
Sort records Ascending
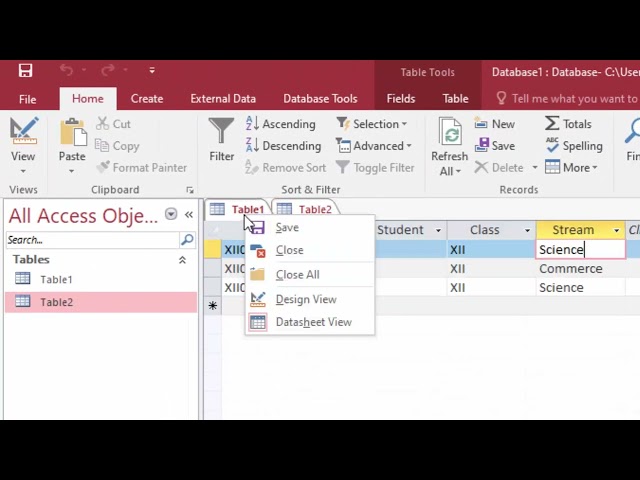pos(281,124)
